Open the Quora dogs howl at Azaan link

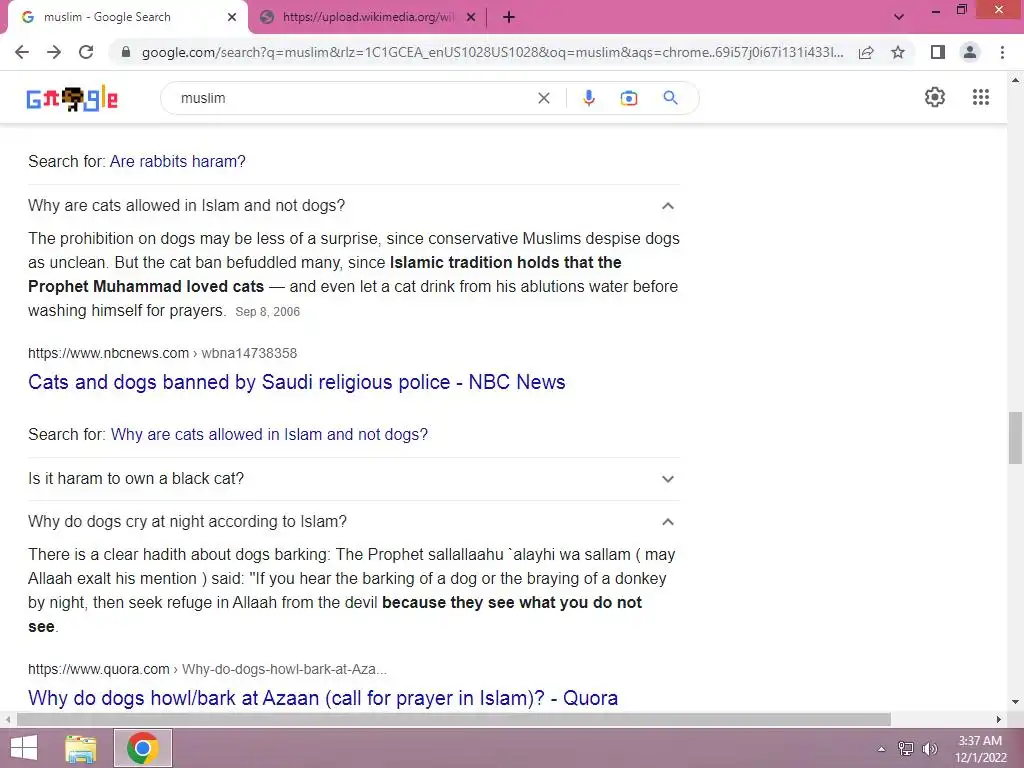323,698
